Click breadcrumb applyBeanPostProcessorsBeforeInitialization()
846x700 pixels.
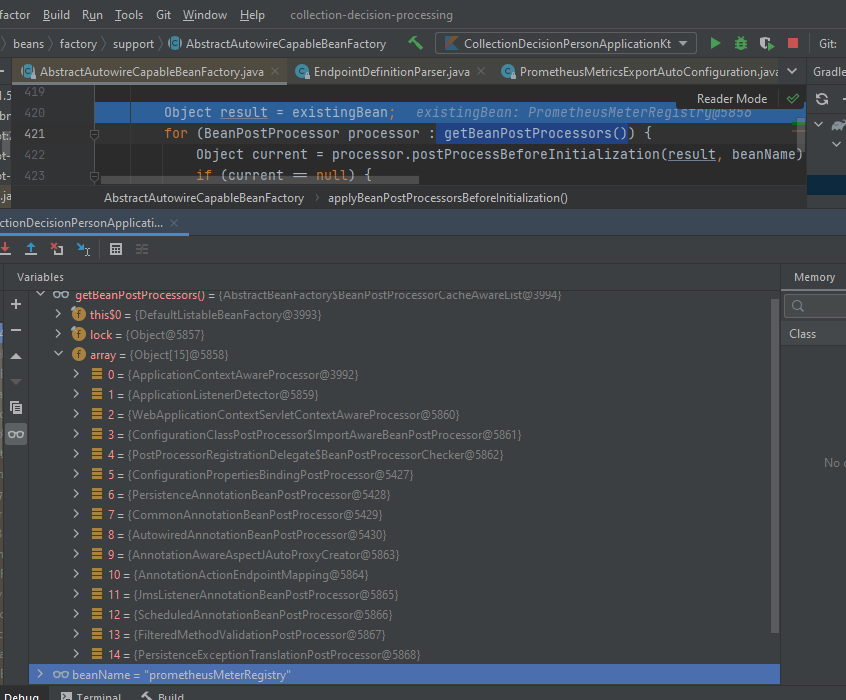[x=448, y=198]
